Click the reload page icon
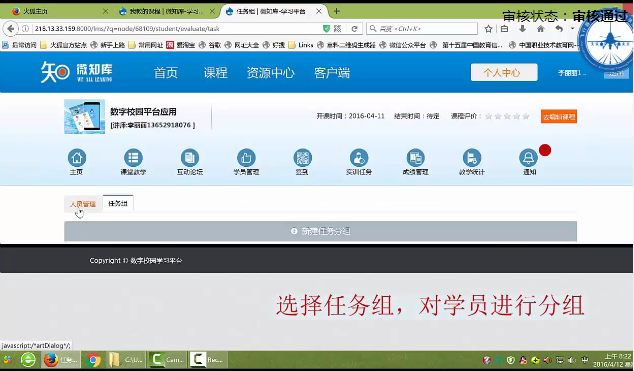The height and width of the screenshot is (371, 634). [x=355, y=29]
